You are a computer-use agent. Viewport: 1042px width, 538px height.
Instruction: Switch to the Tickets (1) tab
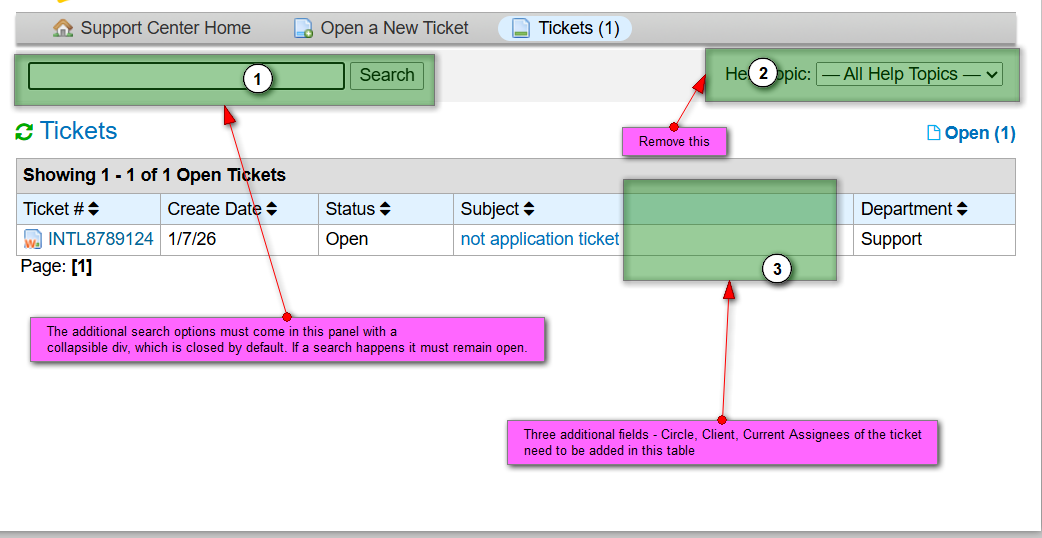click(x=578, y=28)
